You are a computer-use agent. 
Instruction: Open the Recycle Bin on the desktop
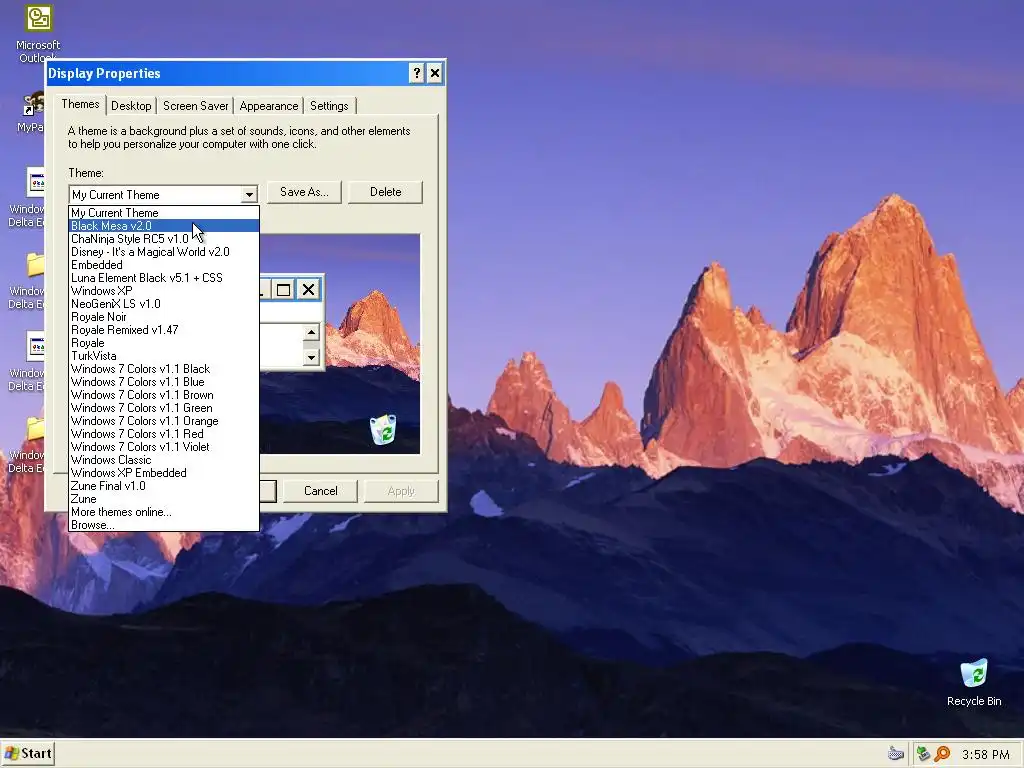point(974,682)
